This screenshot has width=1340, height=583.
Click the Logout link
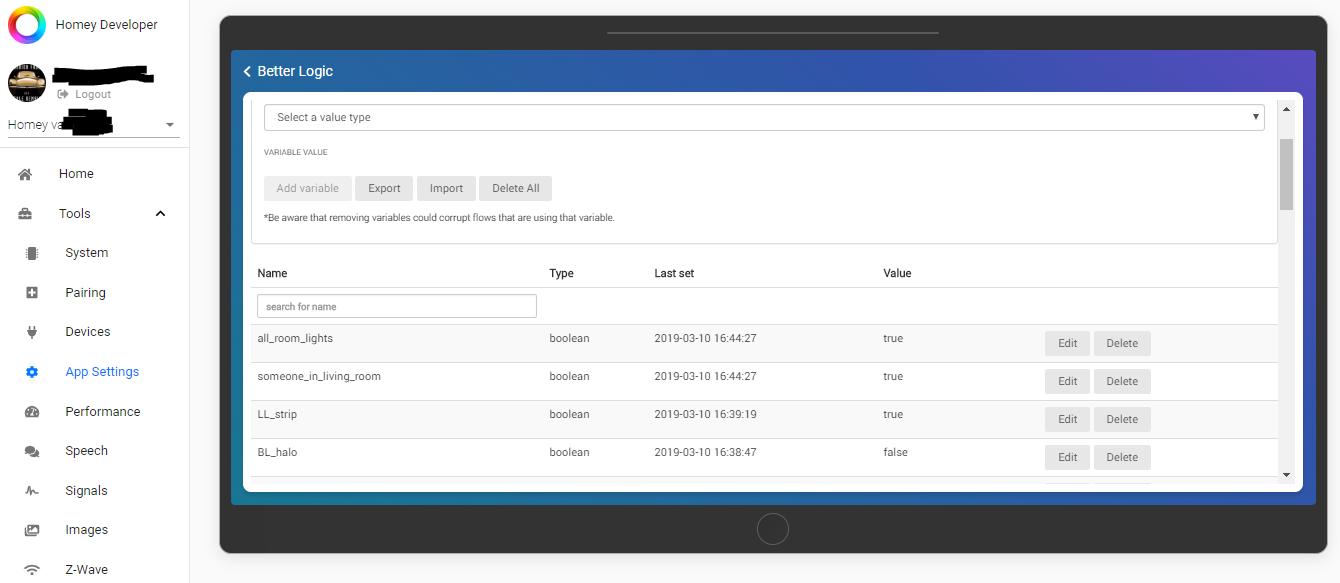[x=84, y=94]
